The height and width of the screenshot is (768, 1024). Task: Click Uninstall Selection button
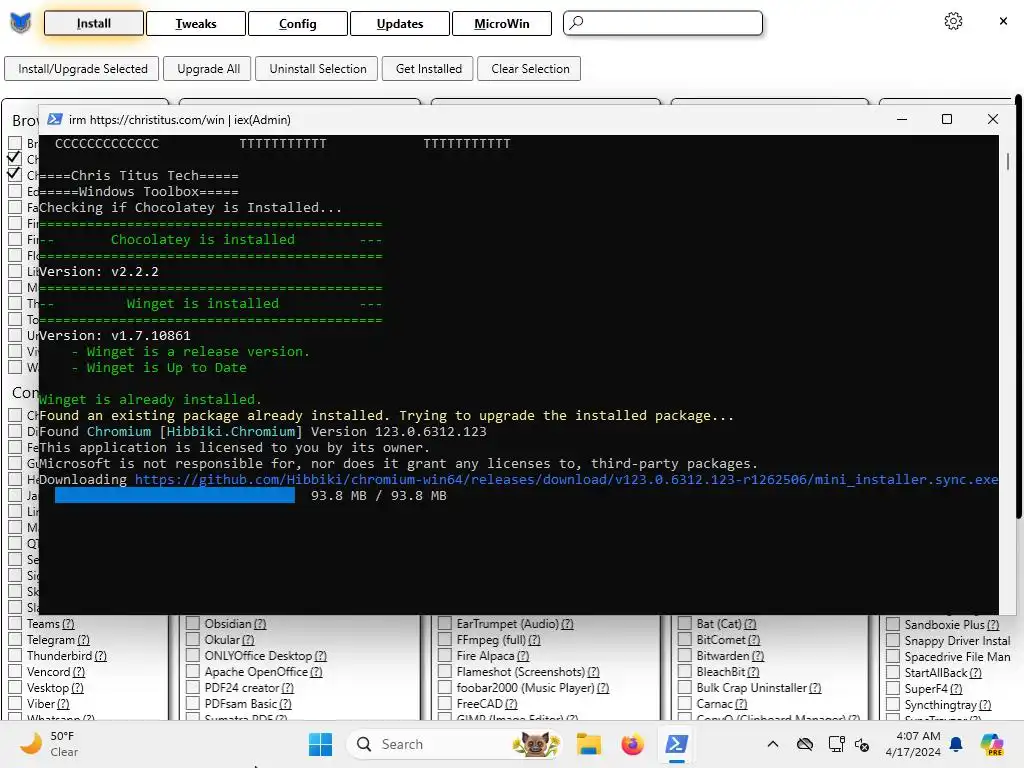(317, 69)
